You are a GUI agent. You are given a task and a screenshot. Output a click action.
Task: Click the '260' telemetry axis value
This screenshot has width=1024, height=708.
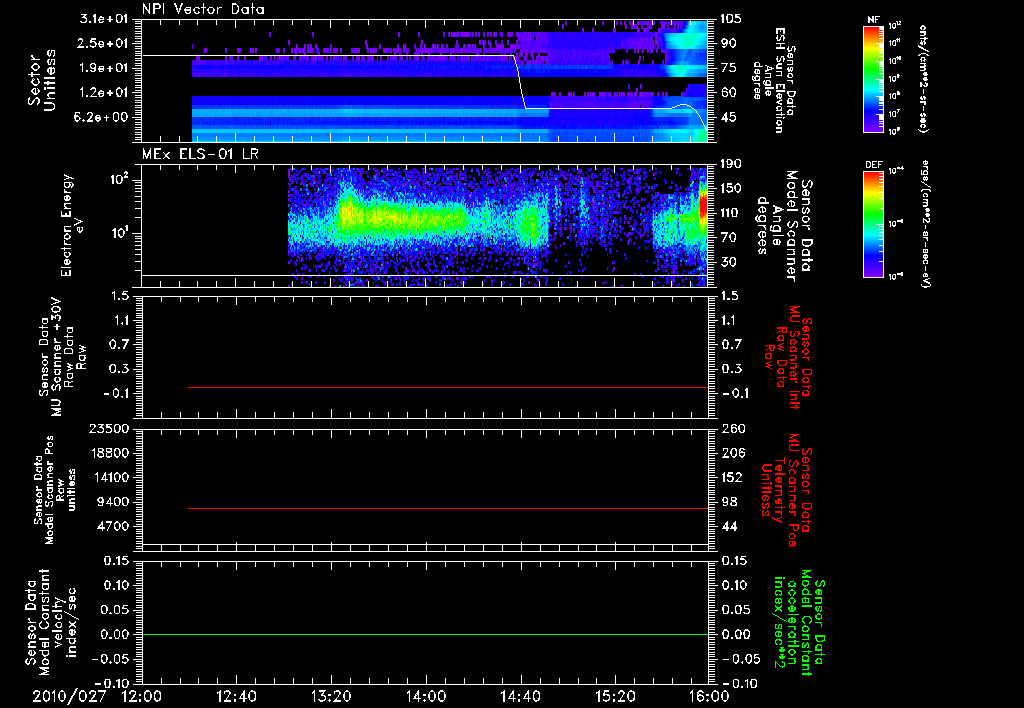[x=733, y=428]
